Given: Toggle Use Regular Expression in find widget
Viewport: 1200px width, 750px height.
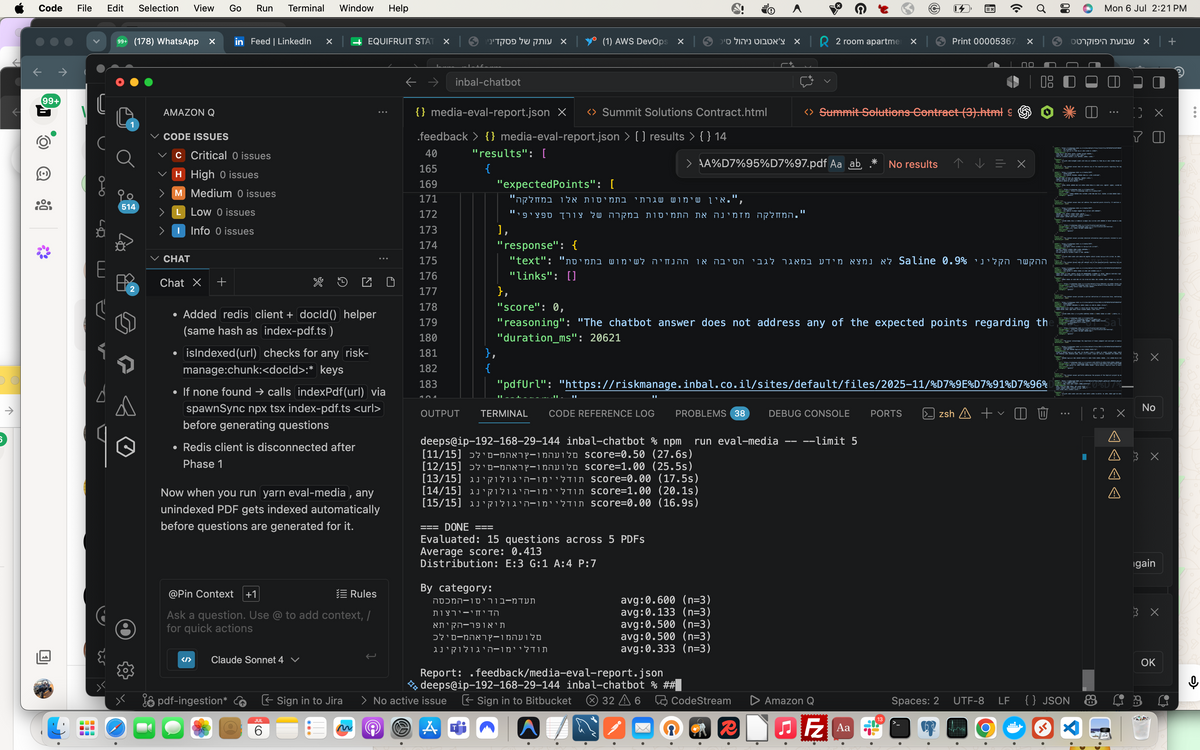Looking at the screenshot, I should pyautogui.click(x=873, y=164).
